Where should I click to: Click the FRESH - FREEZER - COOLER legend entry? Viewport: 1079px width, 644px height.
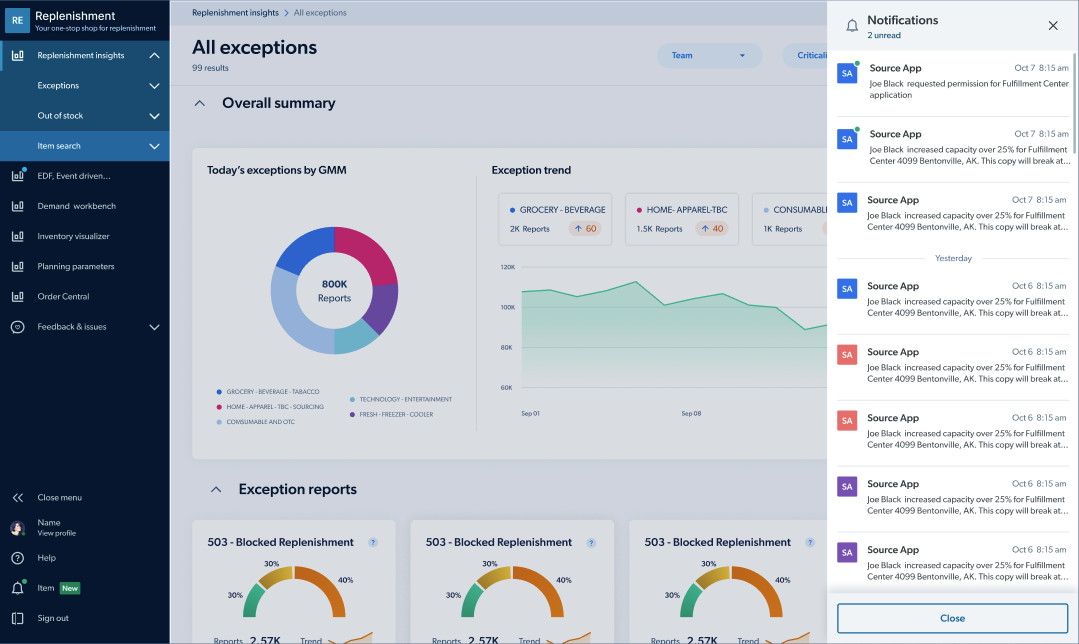click(391, 414)
